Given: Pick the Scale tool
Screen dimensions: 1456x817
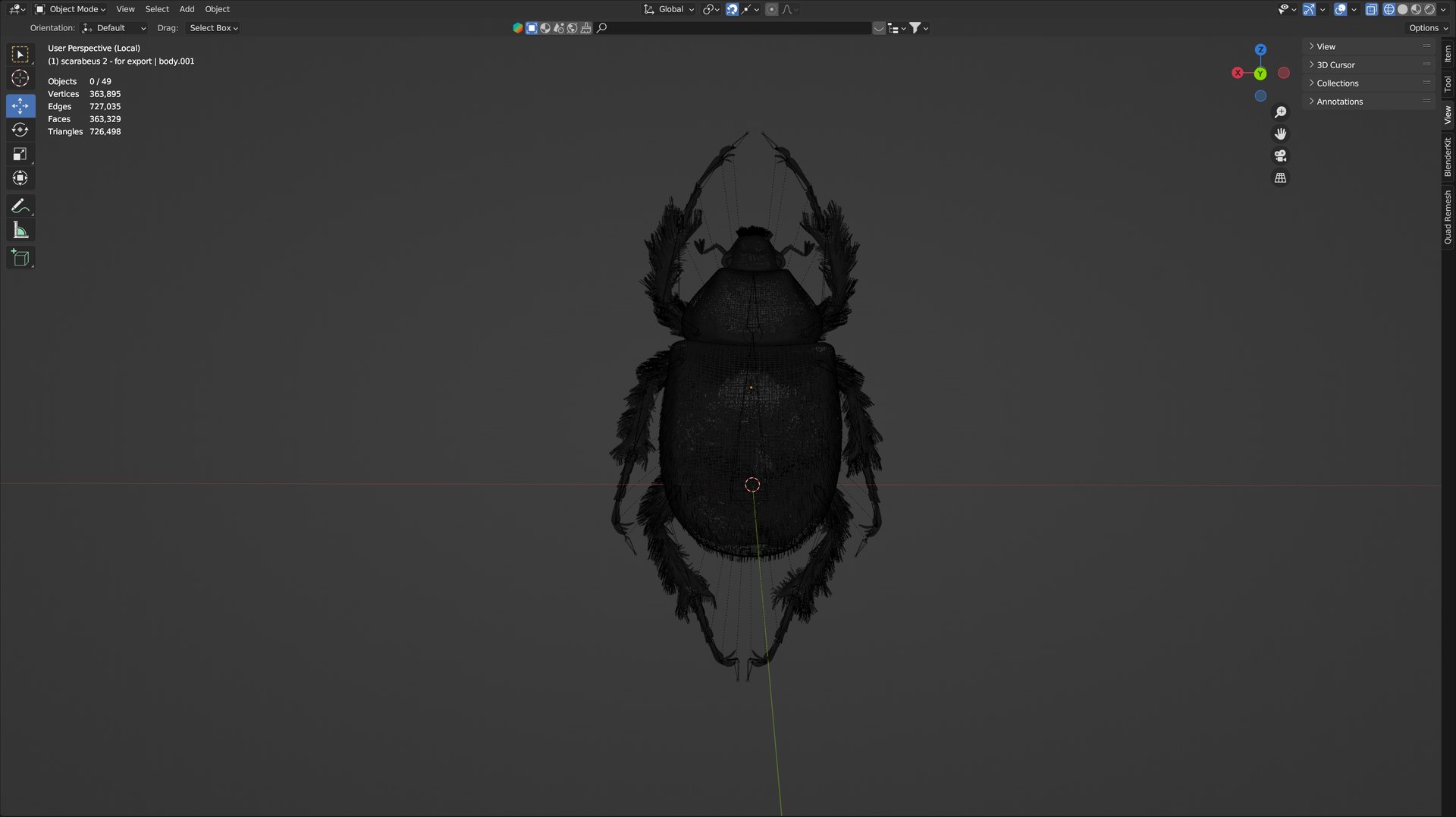Looking at the screenshot, I should click(x=20, y=154).
